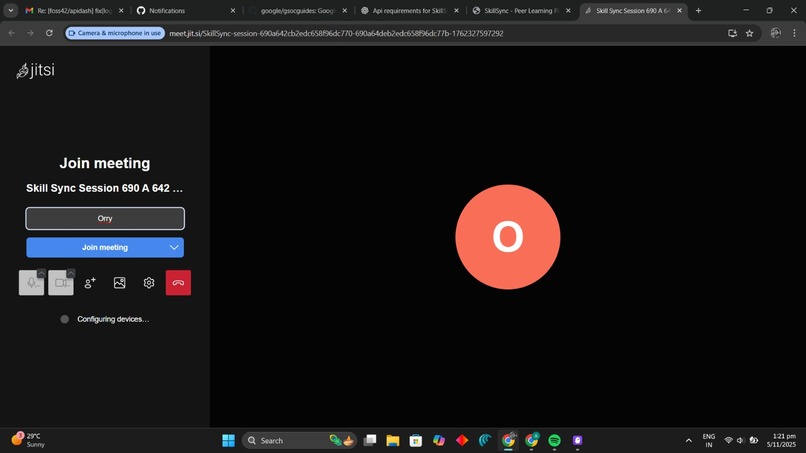Open the red diamond taskbar app
Viewport: 806px width, 453px height.
pyautogui.click(x=462, y=441)
